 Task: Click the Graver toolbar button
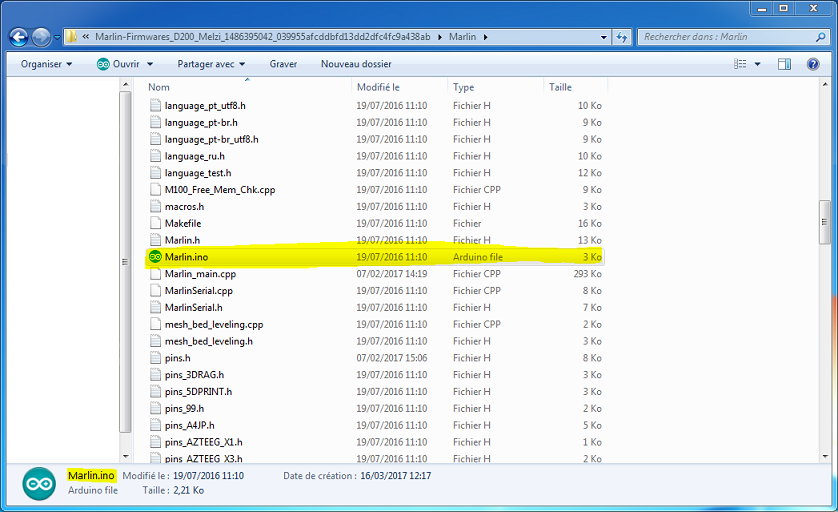coord(283,64)
